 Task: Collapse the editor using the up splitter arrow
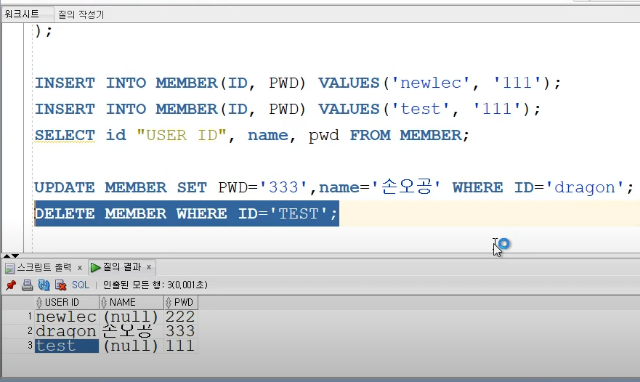[x=7, y=256]
